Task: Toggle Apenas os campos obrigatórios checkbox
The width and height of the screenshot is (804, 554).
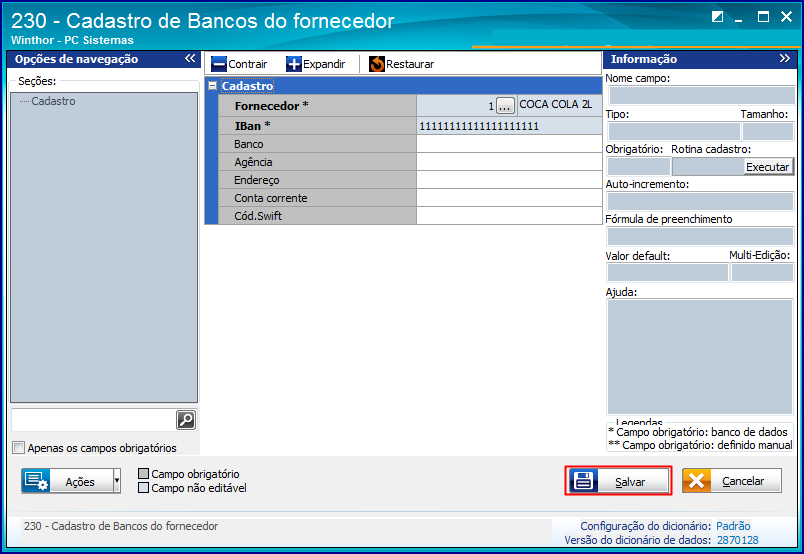Action: point(18,447)
